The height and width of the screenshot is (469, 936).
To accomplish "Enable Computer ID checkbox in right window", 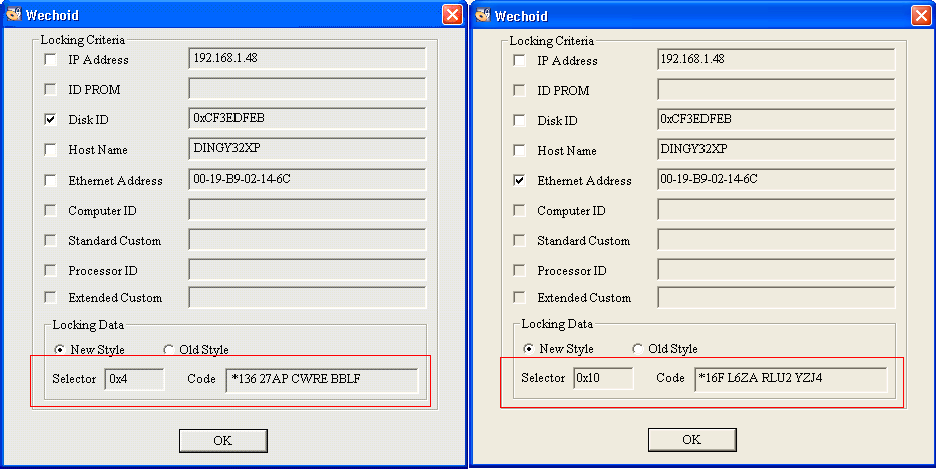I will pyautogui.click(x=520, y=211).
